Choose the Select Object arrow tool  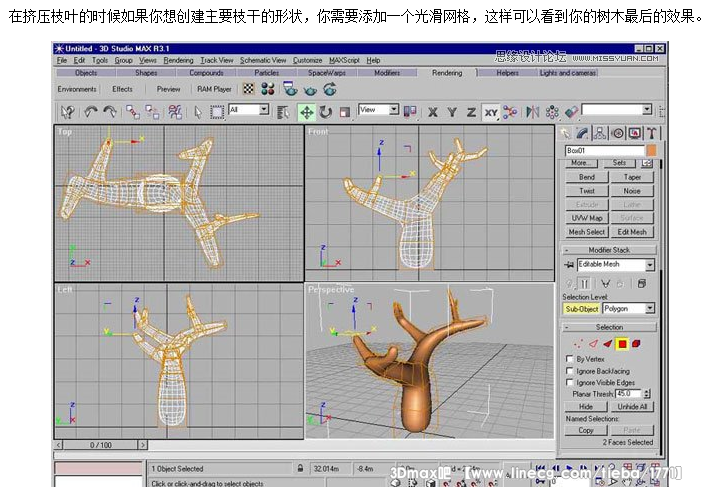coord(198,112)
